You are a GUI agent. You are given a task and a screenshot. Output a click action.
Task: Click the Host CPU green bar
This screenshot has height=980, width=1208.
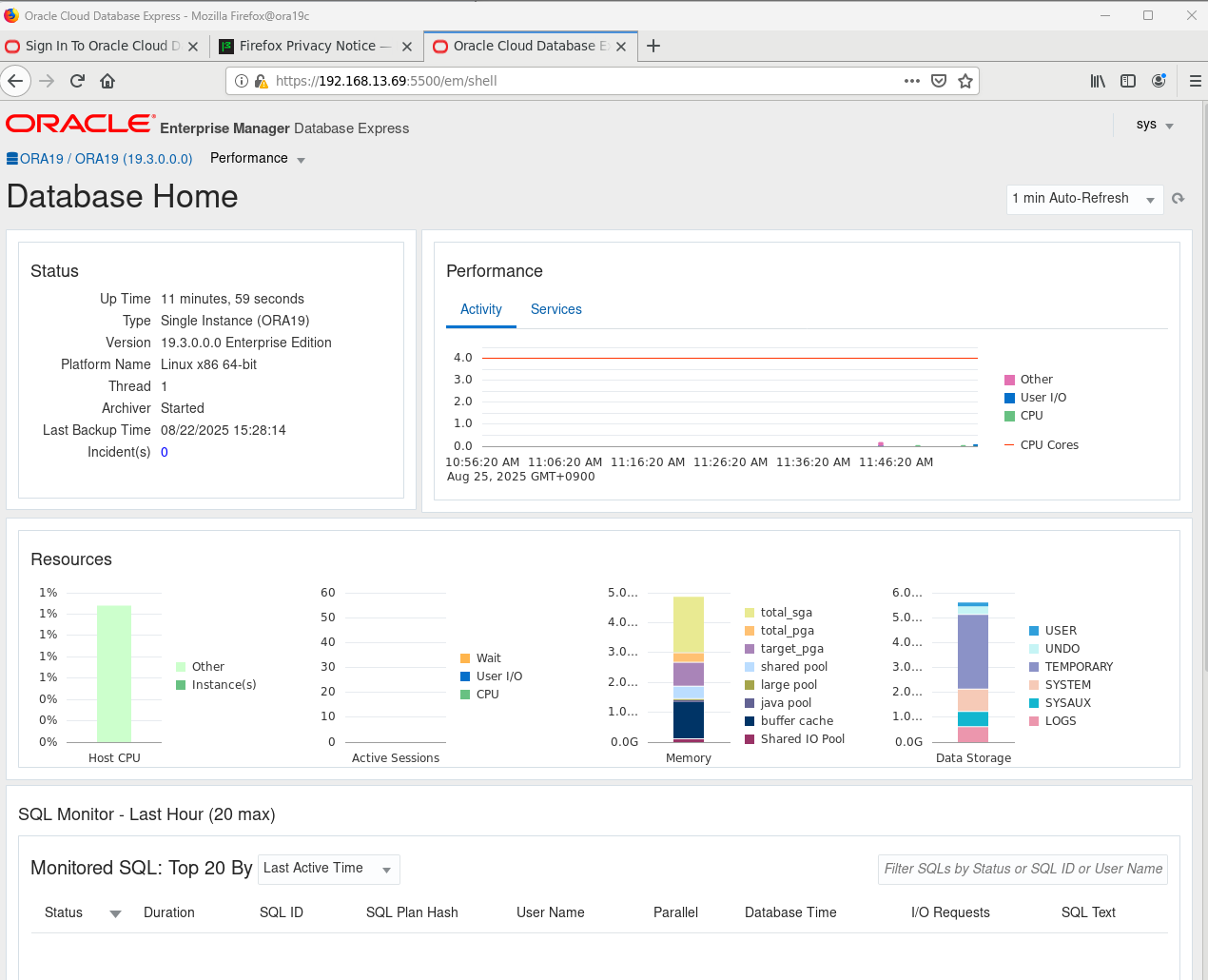114,674
